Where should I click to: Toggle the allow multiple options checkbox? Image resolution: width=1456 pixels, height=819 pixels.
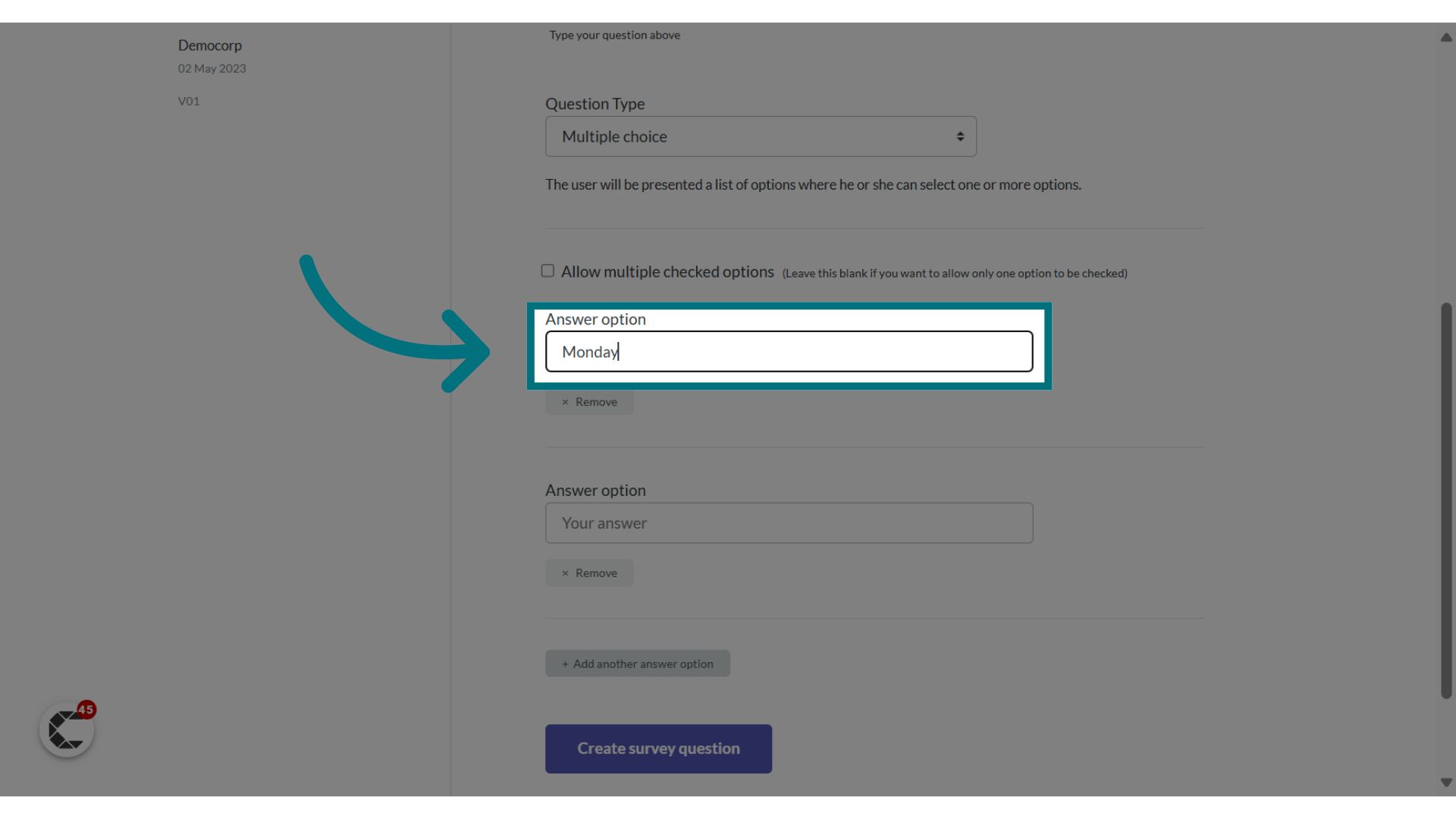[x=548, y=271]
